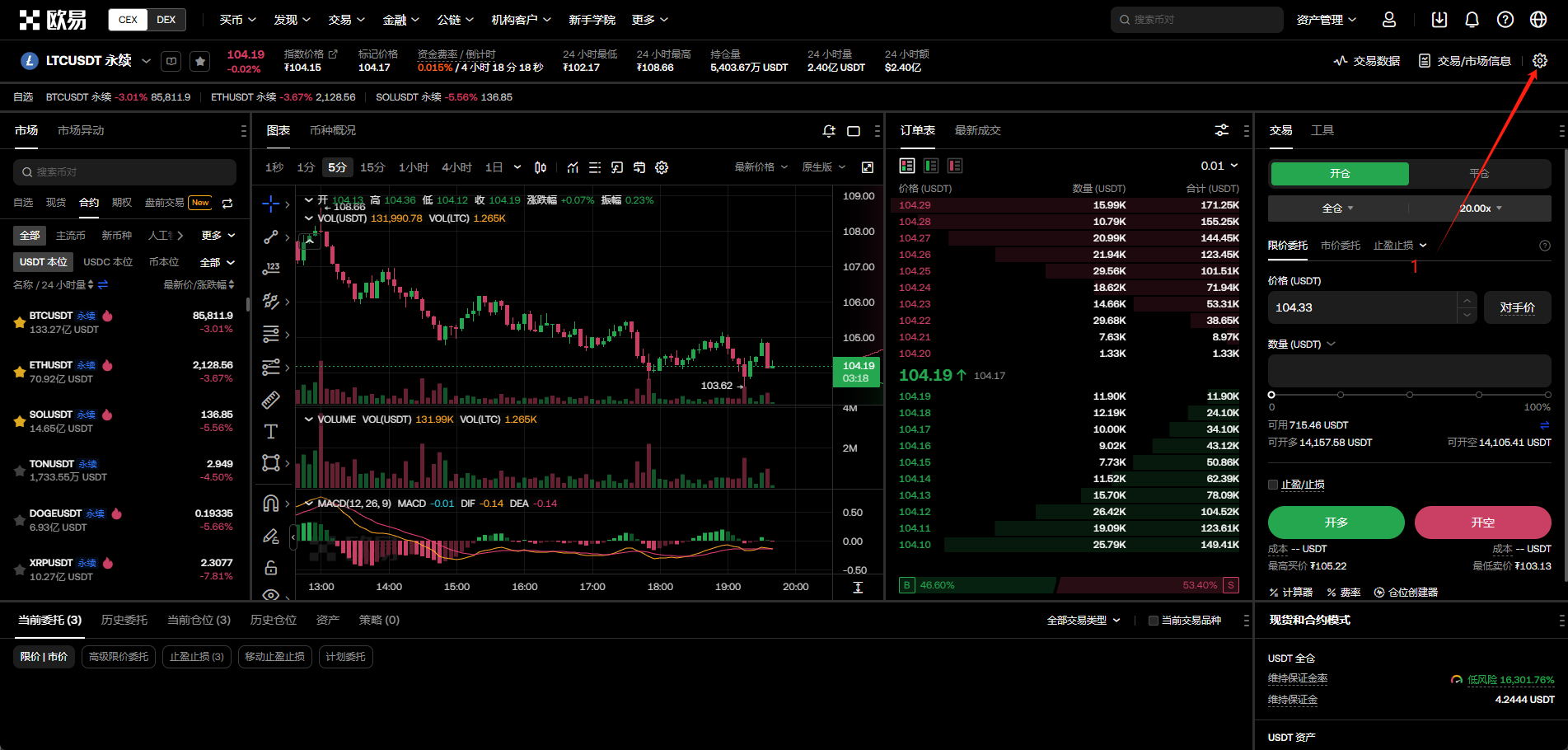Viewport: 1568px width, 750px height.
Task: Add LTCUSDT to favorites with star
Action: click(x=199, y=61)
